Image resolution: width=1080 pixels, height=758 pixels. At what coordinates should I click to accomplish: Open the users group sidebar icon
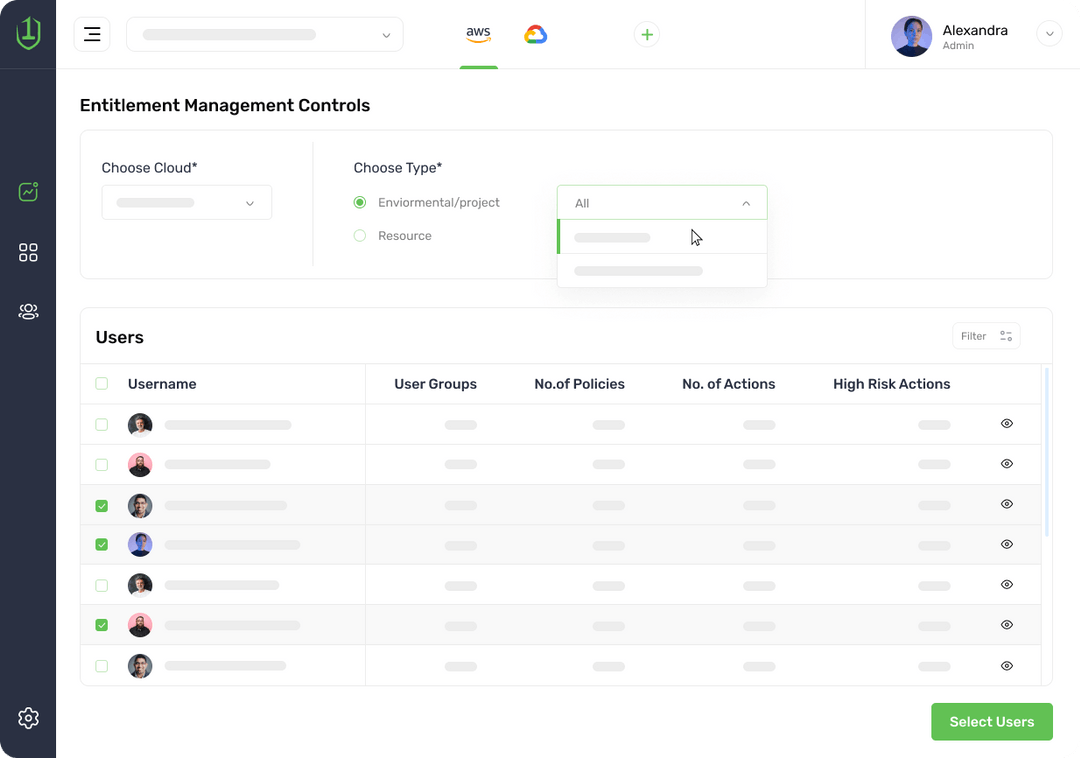[28, 312]
